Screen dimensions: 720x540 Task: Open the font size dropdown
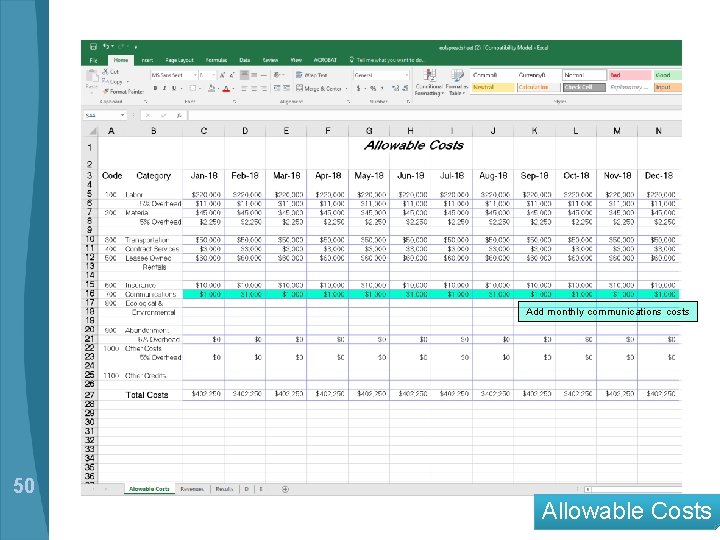[214, 75]
